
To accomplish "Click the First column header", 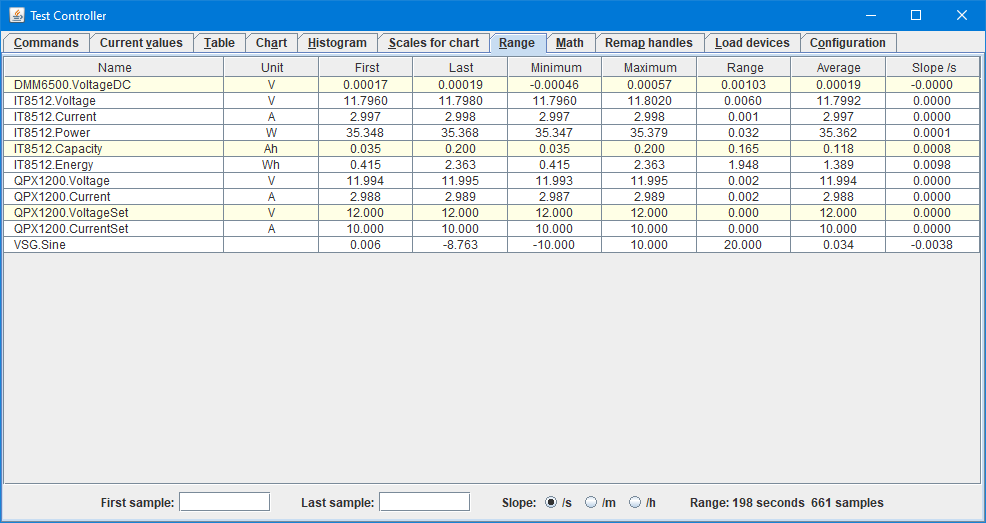I will pos(366,67).
